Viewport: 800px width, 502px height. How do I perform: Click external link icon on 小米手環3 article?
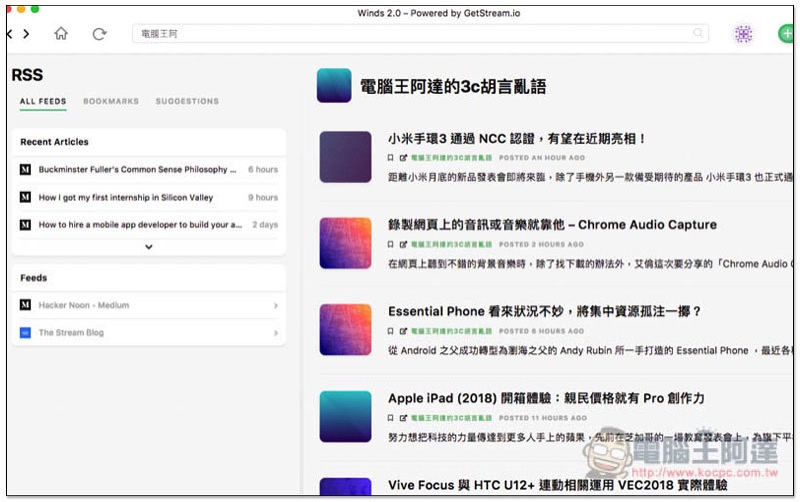[403, 158]
